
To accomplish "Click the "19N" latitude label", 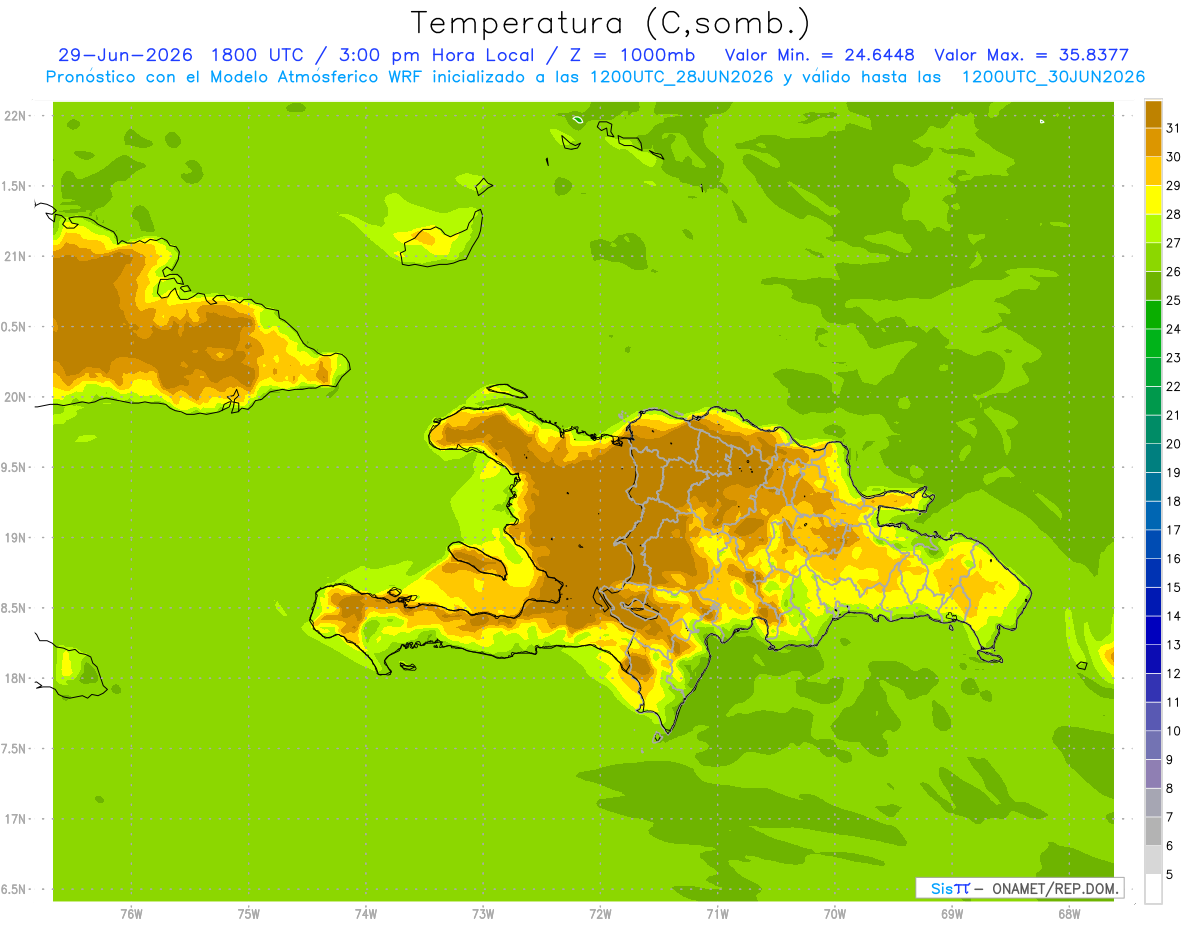I will pos(16,538).
